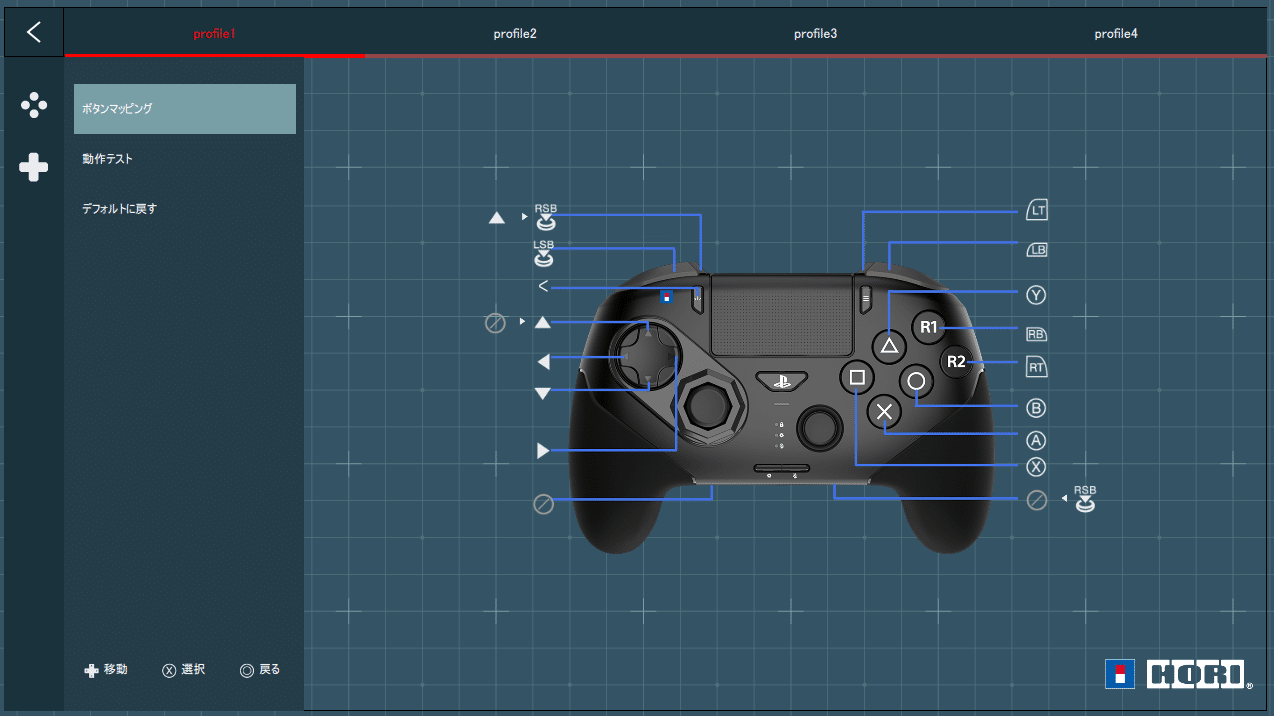
Task: Select the D-pad left arrow mapping label
Action: (543, 362)
